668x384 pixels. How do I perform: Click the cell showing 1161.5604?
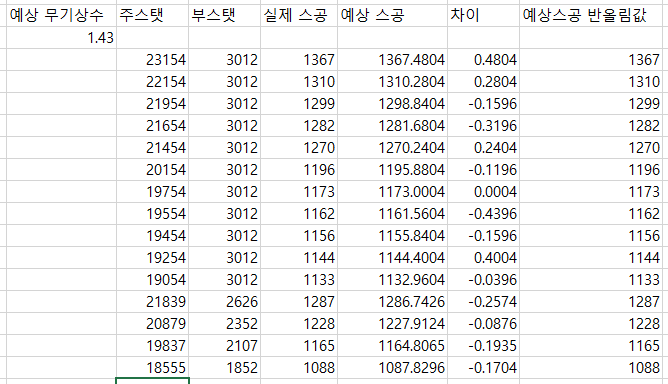392,214
